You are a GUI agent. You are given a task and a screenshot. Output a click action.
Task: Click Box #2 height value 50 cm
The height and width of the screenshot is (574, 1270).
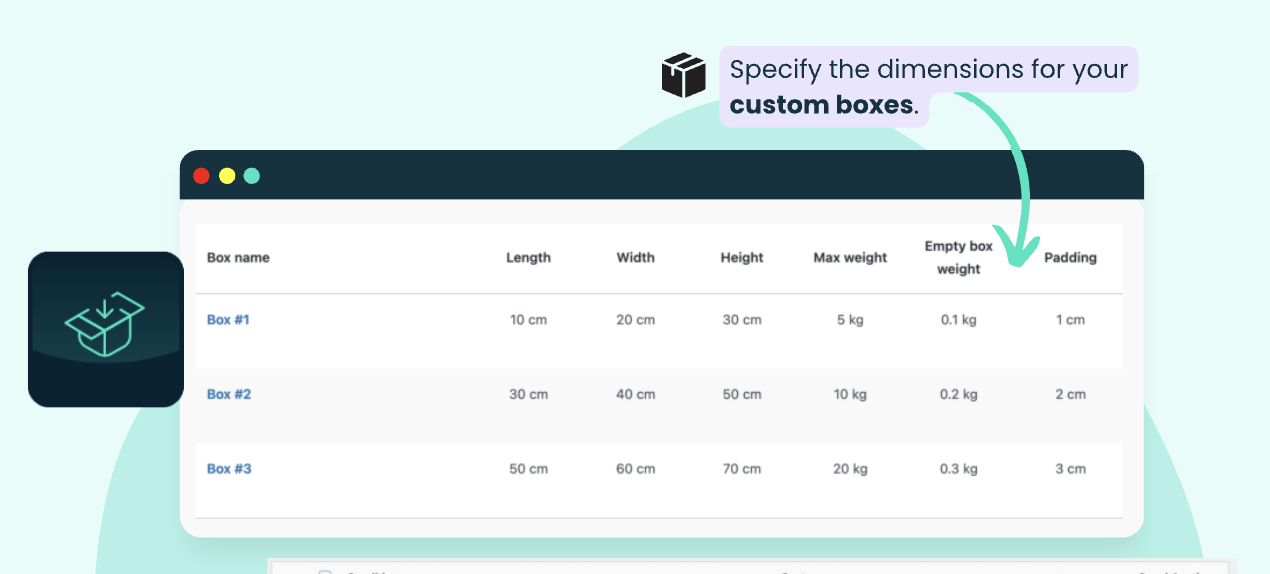(x=742, y=394)
